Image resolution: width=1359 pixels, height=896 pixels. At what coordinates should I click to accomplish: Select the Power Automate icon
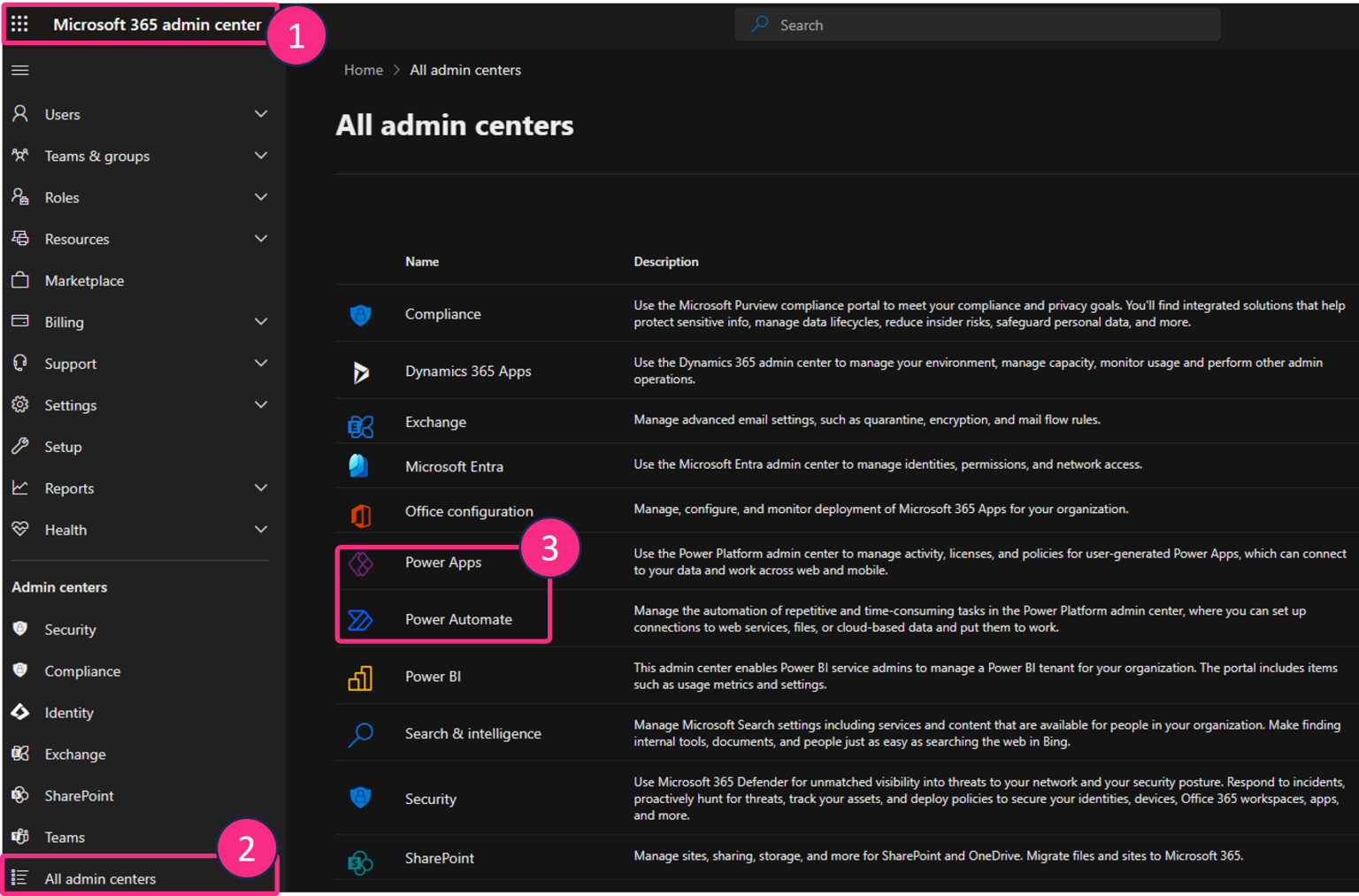(361, 619)
